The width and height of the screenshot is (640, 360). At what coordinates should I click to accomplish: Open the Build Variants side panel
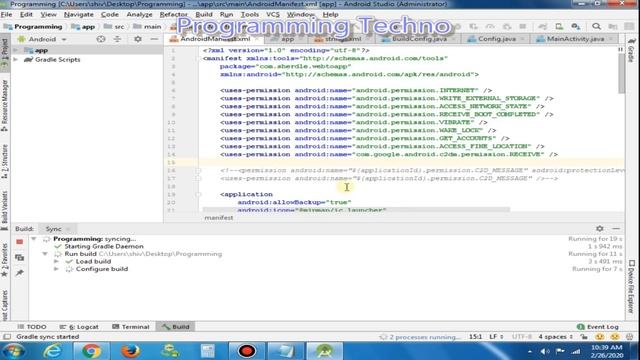coord(4,211)
